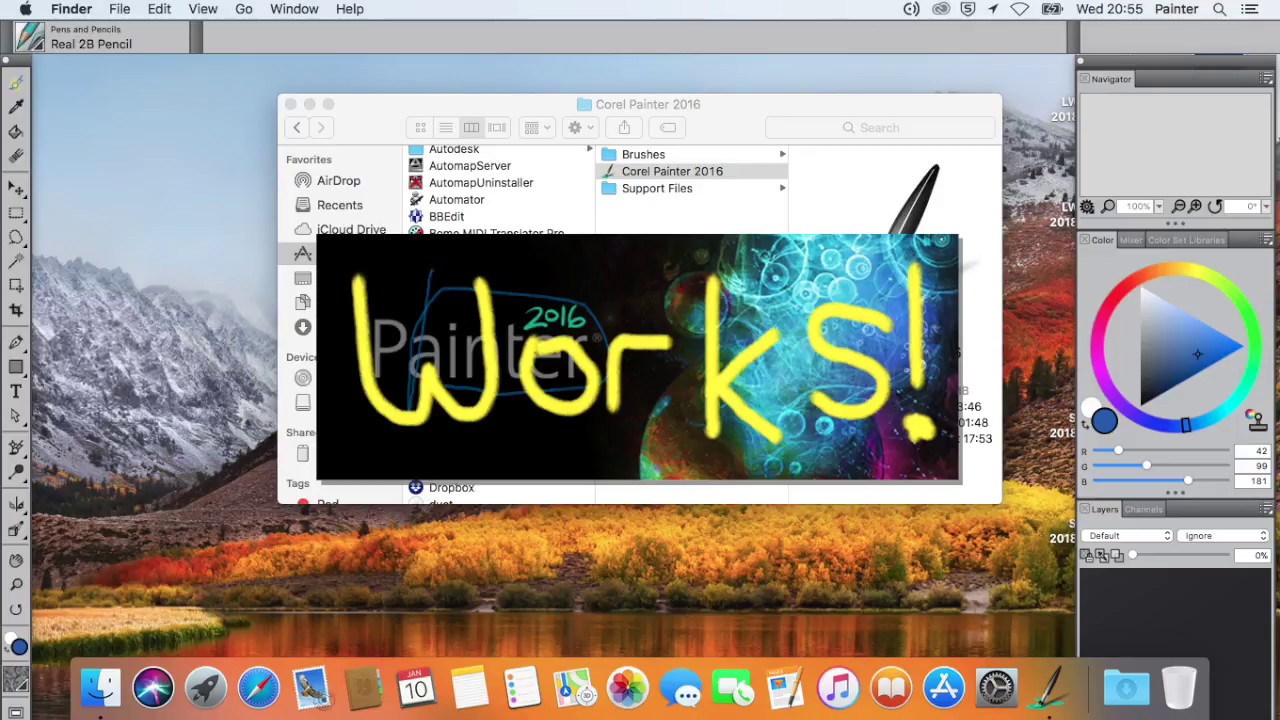Go back in Finder window
The width and height of the screenshot is (1280, 720).
tap(297, 127)
